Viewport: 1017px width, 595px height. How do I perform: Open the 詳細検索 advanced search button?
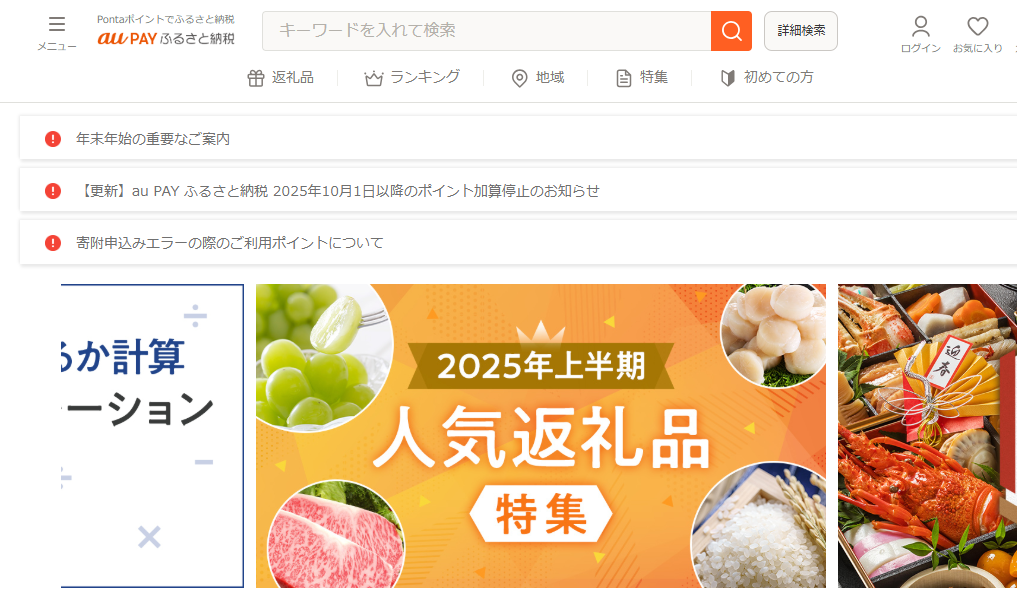pyautogui.click(x=800, y=30)
